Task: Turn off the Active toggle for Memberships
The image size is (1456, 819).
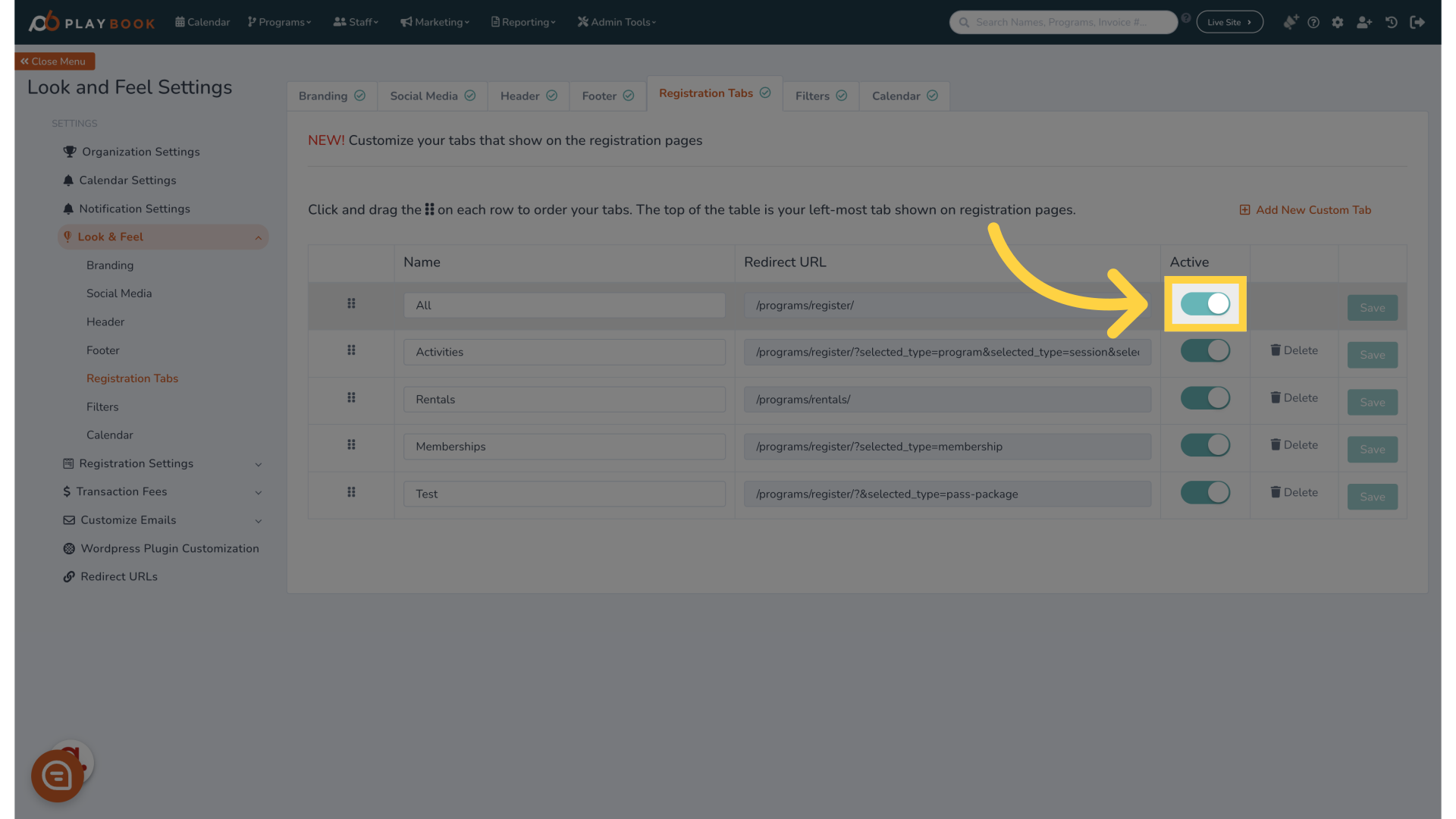Action: point(1205,445)
